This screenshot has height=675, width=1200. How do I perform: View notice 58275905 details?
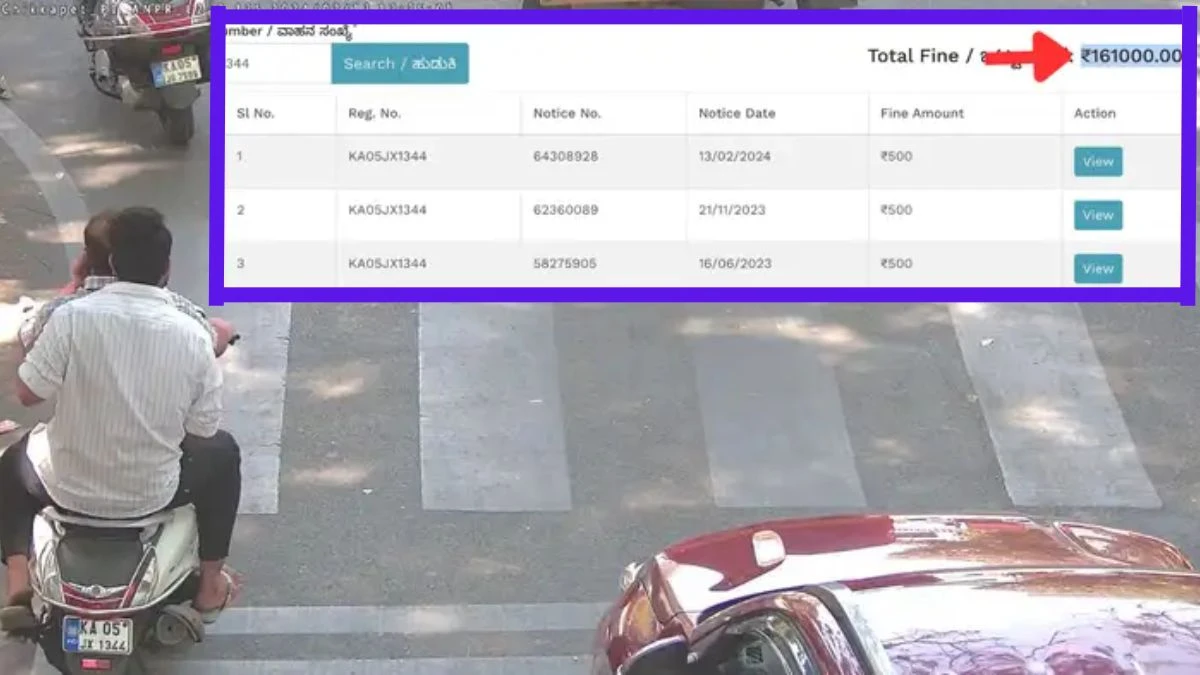point(1098,269)
